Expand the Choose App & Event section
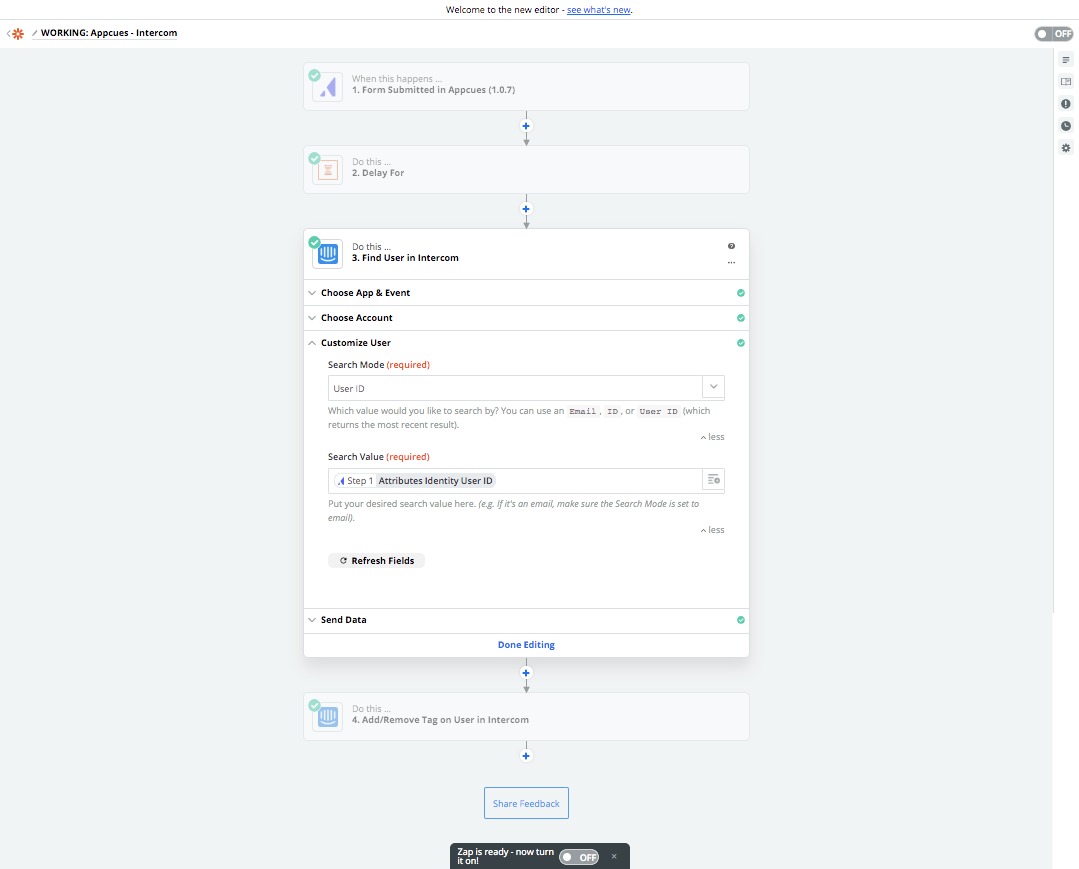 pyautogui.click(x=526, y=293)
